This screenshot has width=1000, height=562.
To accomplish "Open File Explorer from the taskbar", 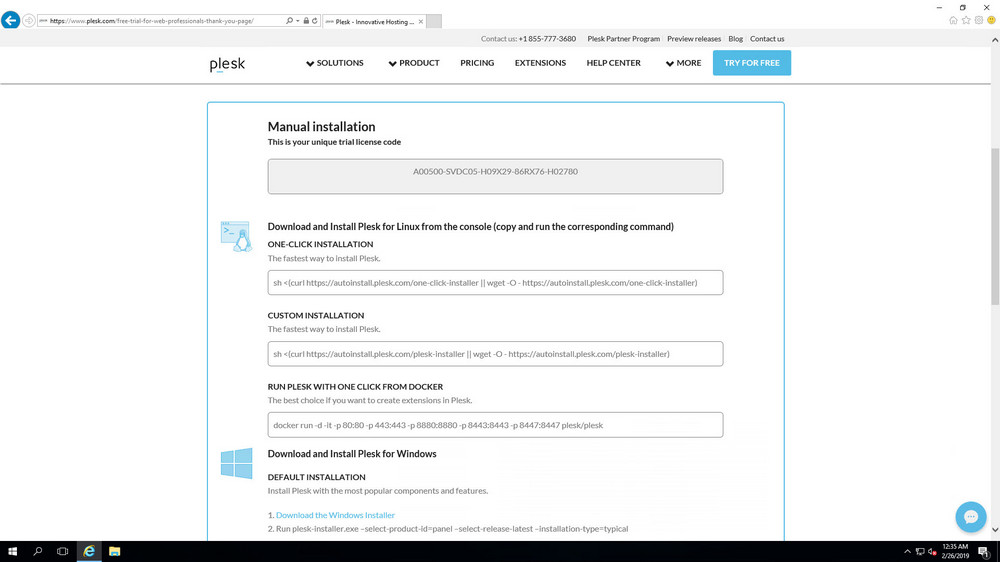I will [114, 551].
